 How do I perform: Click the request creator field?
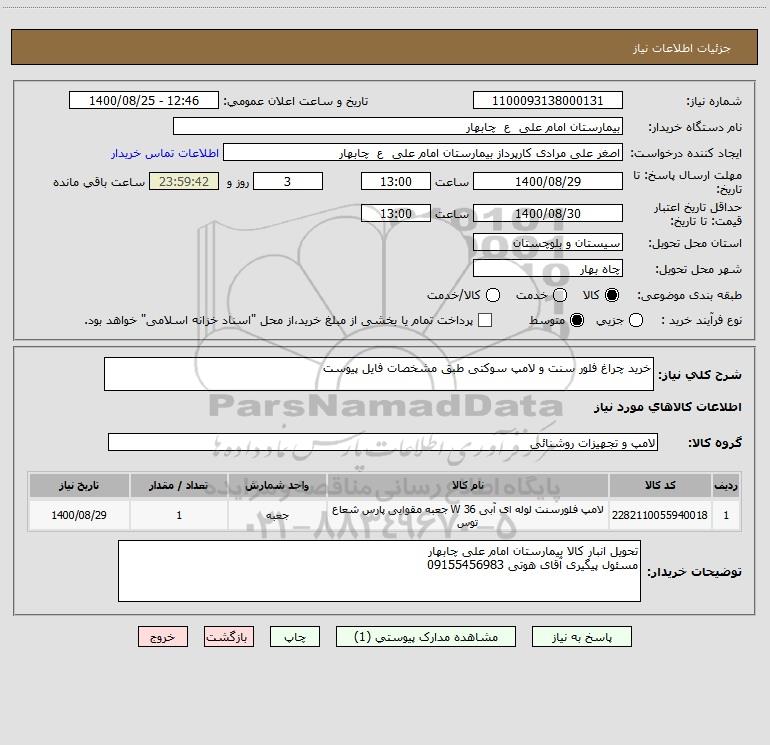[x=423, y=153]
